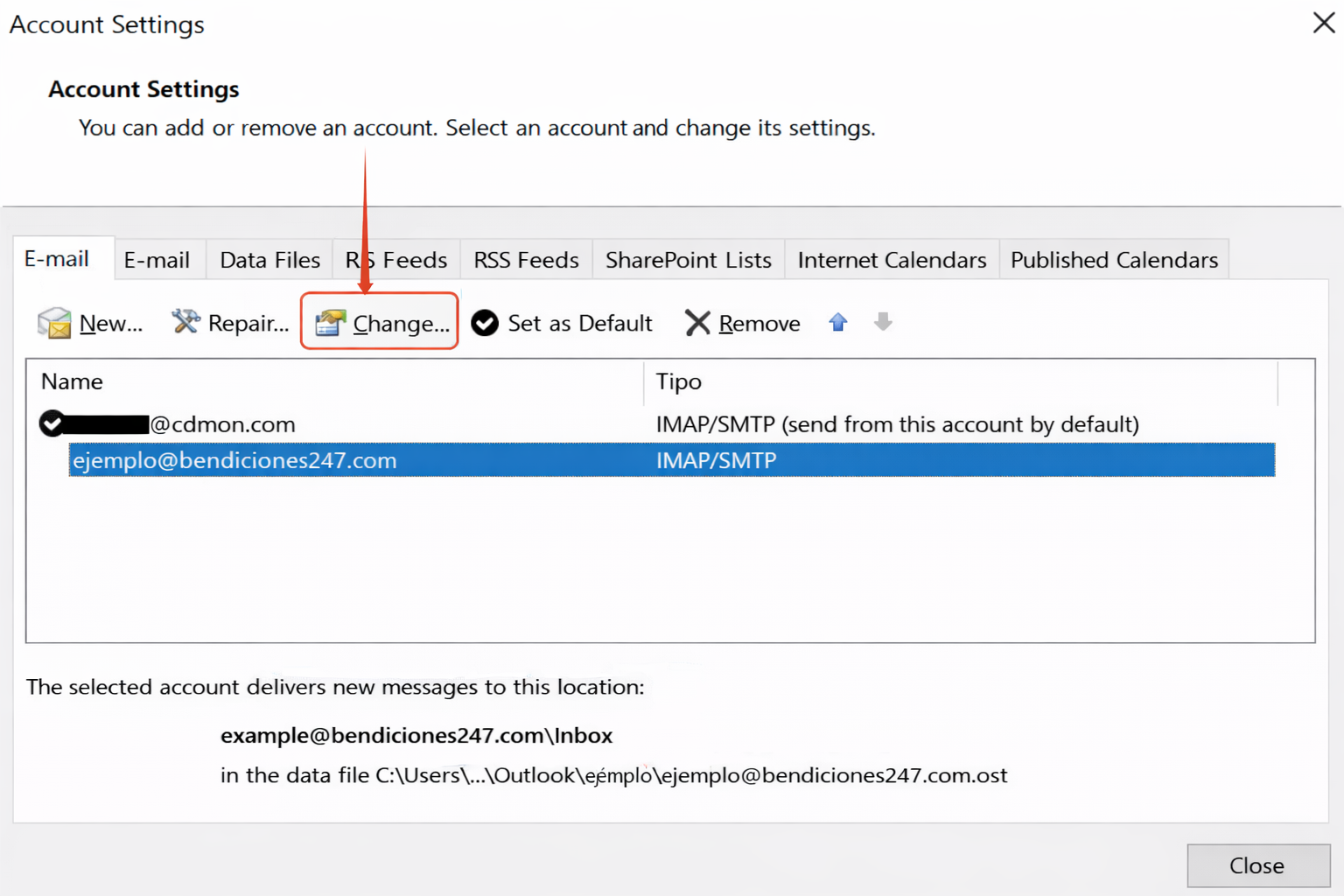Screen dimensions: 1344x896
Task: Switch to the Data Files tab
Action: click(x=269, y=260)
